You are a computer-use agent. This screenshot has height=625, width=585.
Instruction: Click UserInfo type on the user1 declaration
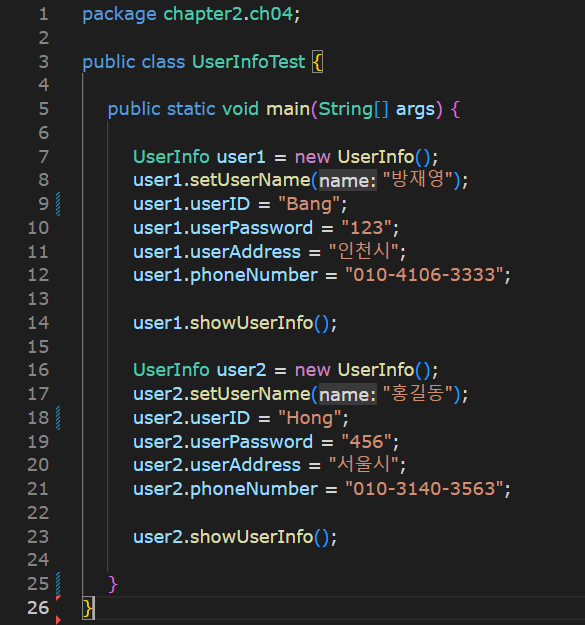171,157
